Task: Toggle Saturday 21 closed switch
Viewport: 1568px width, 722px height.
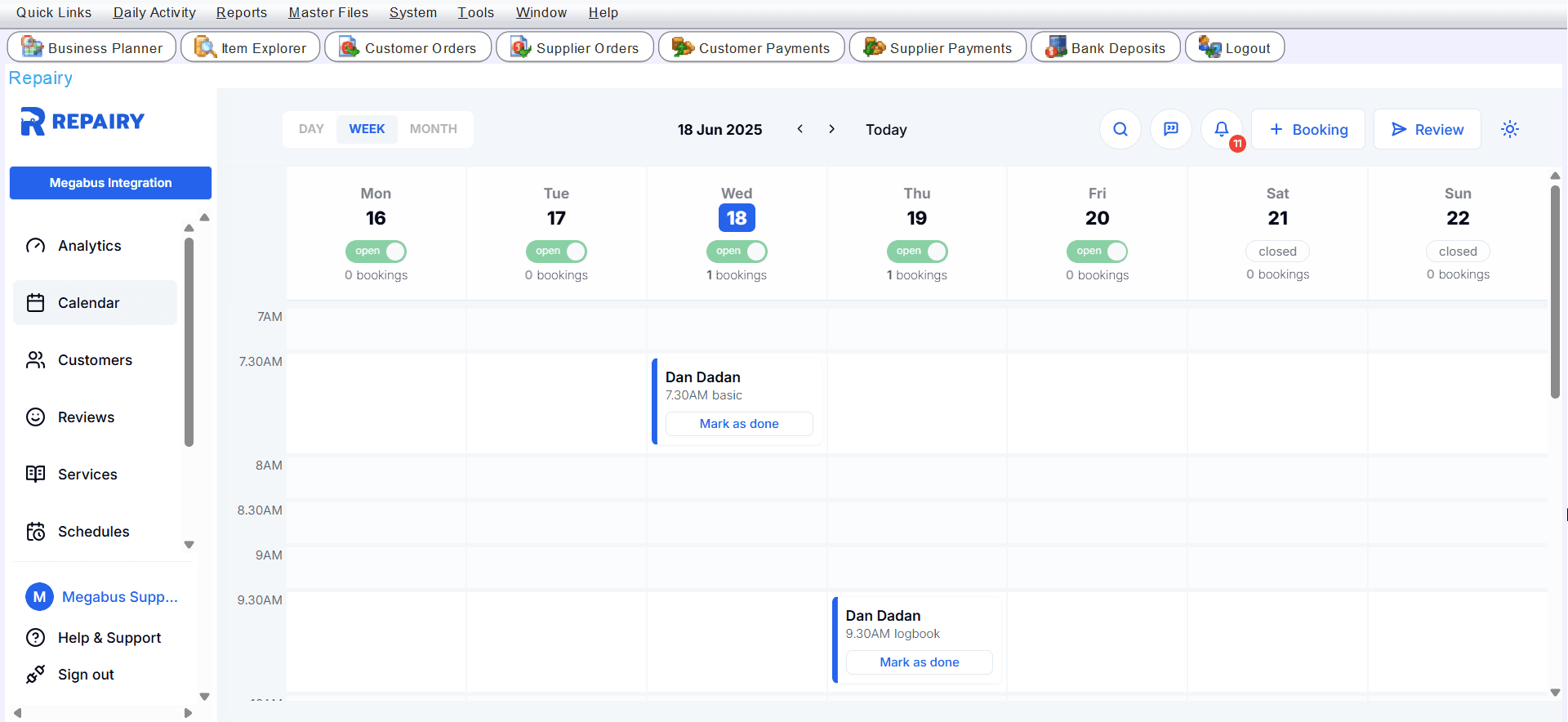Action: [1277, 252]
